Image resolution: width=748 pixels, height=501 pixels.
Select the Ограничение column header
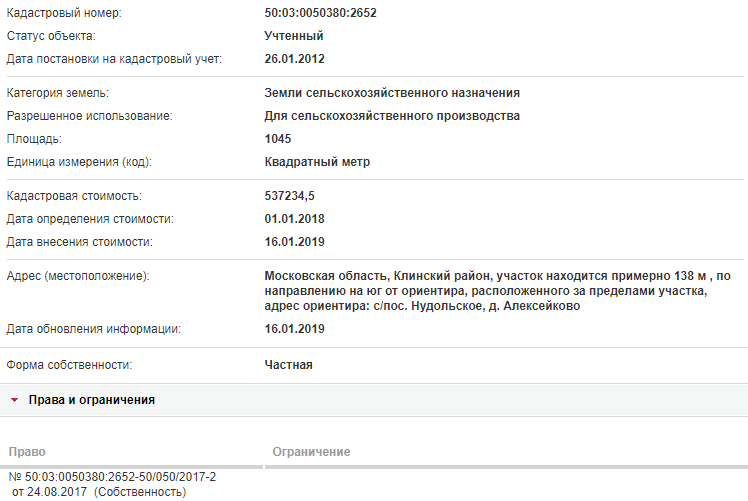312,452
